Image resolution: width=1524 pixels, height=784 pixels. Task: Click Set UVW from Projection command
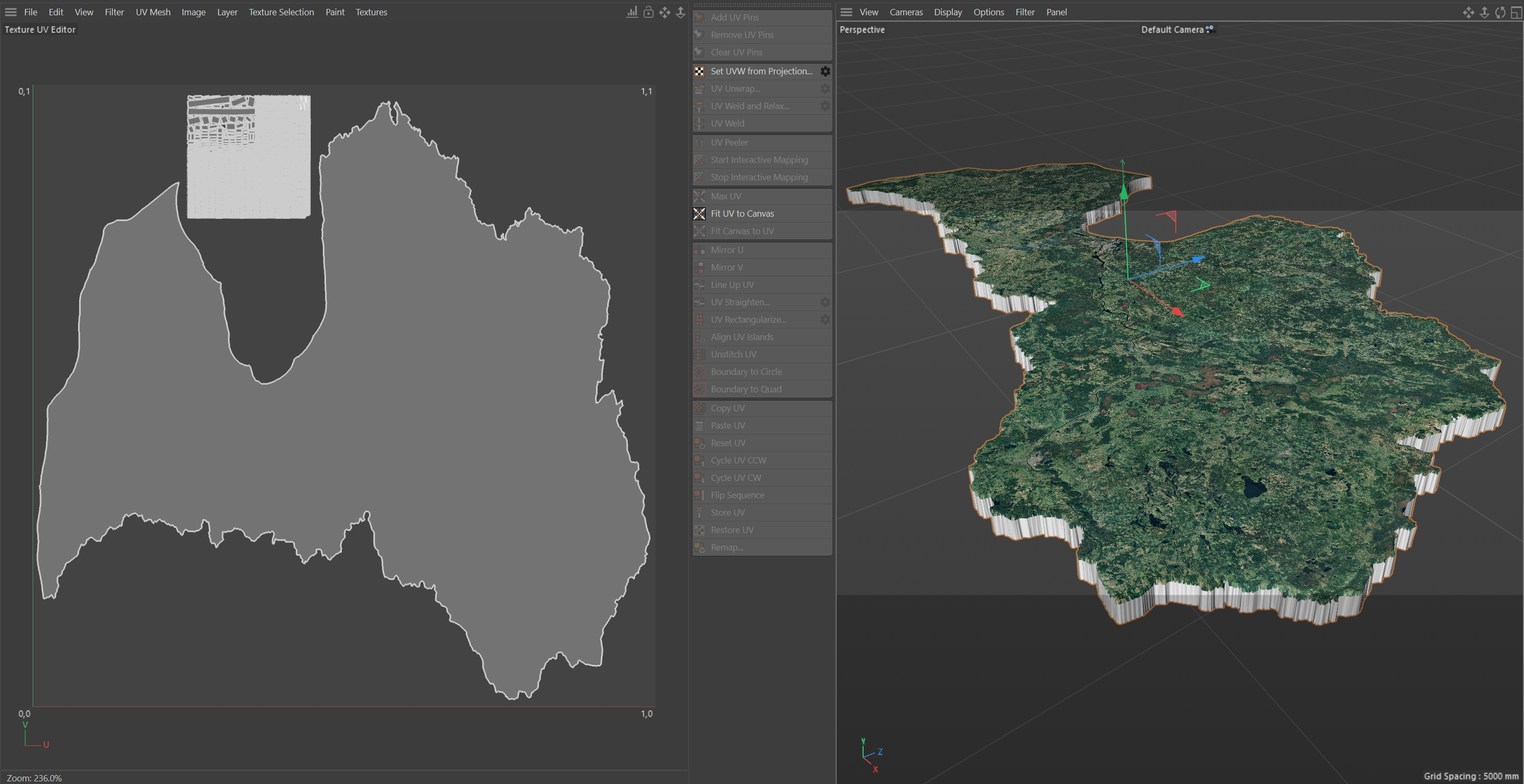(x=761, y=71)
